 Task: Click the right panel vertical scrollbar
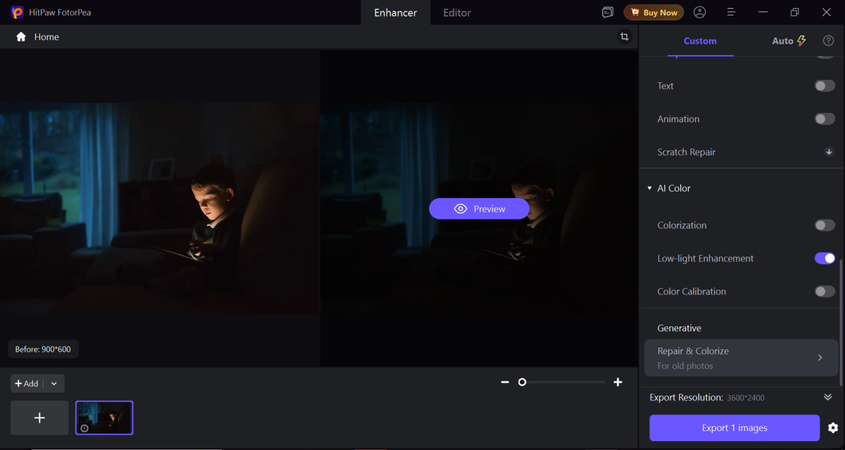pos(841,322)
